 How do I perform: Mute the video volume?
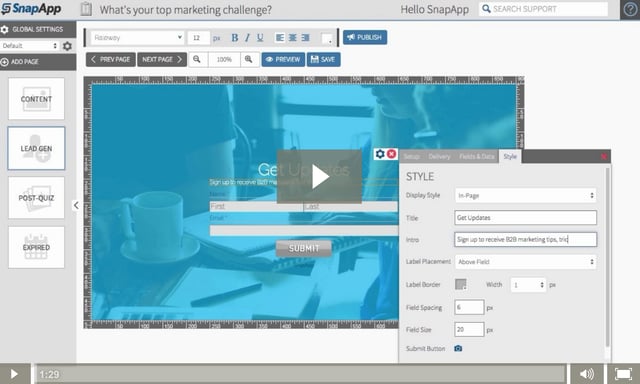click(x=587, y=374)
